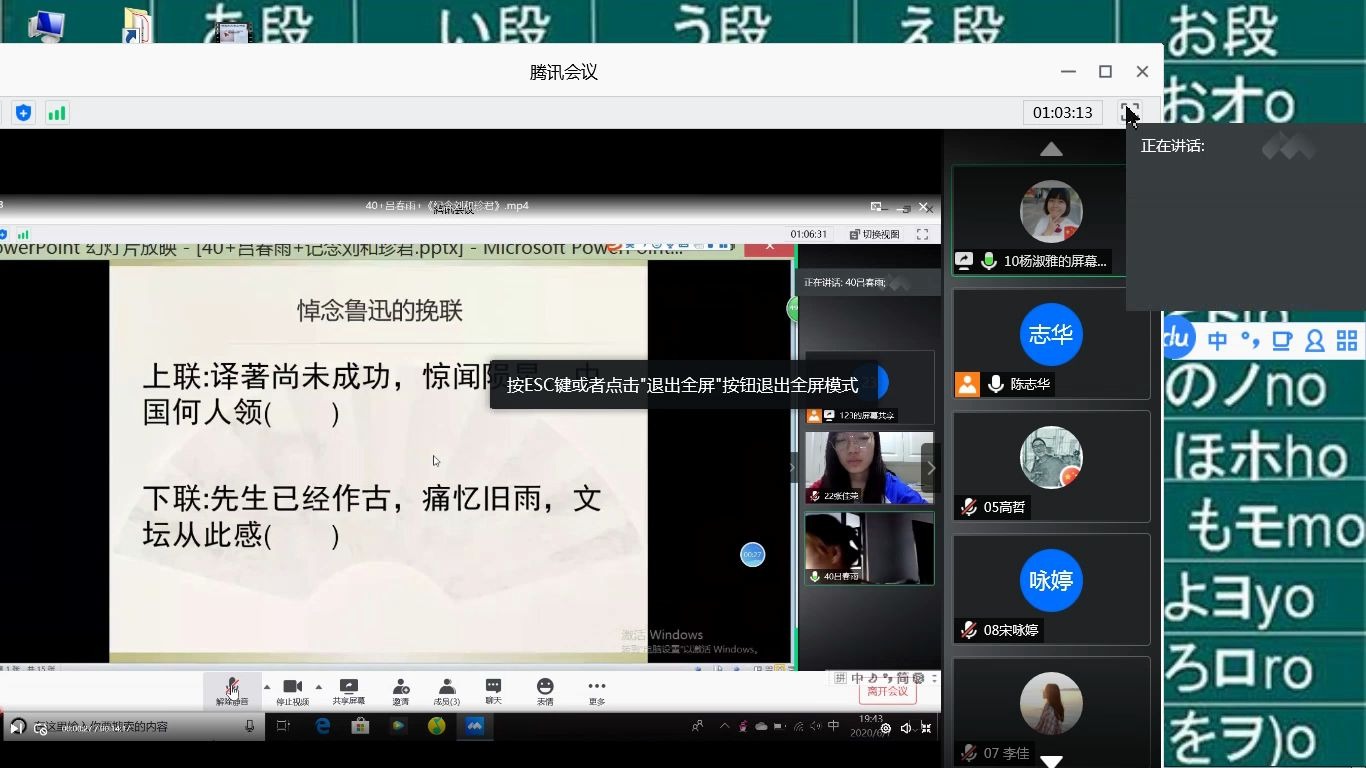Viewport: 1366px width, 768px height.
Task: Select the 10杨淑雅 participant avatar
Action: tap(1051, 212)
